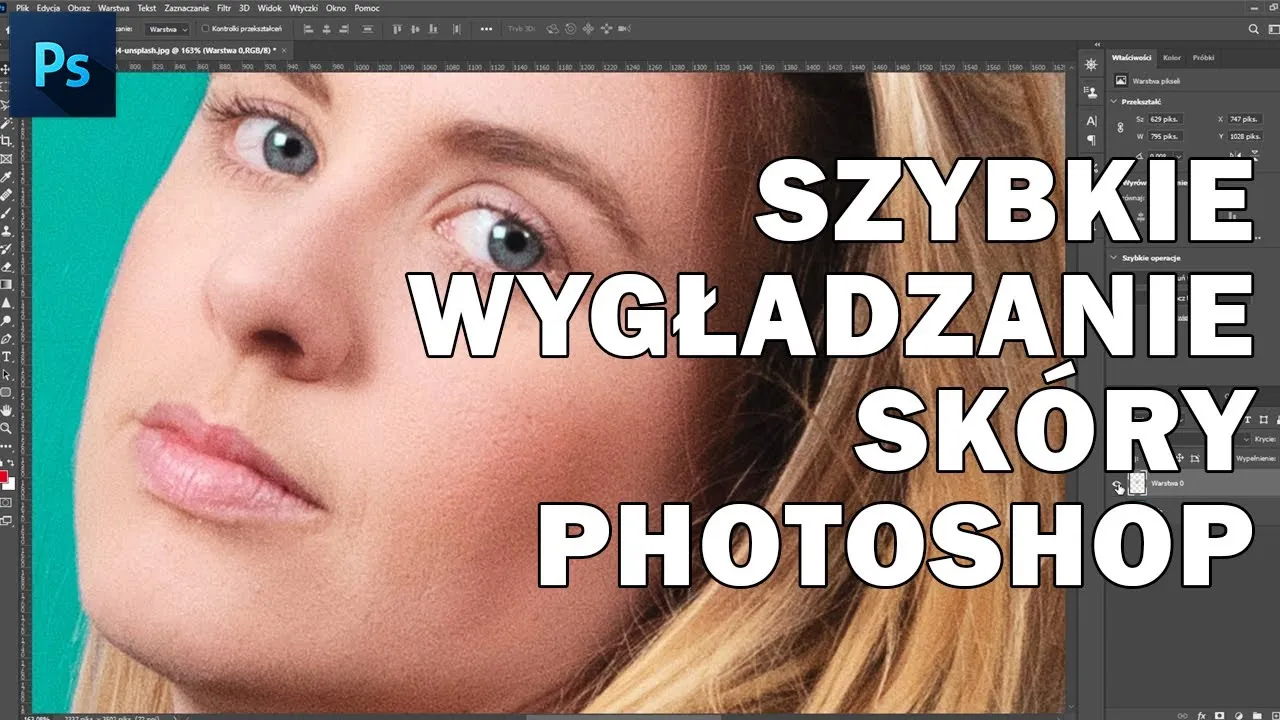Image resolution: width=1280 pixels, height=720 pixels.
Task: Switch to the Próbki tab
Action: pos(1203,58)
